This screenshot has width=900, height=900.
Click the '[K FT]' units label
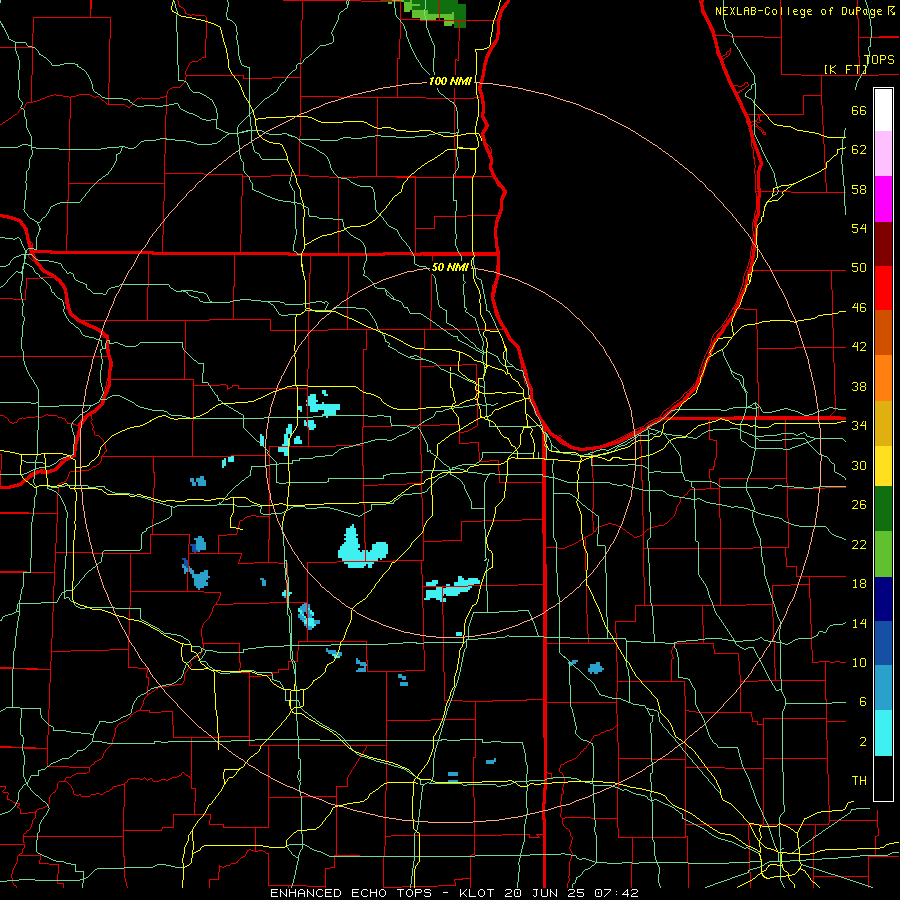[x=845, y=69]
